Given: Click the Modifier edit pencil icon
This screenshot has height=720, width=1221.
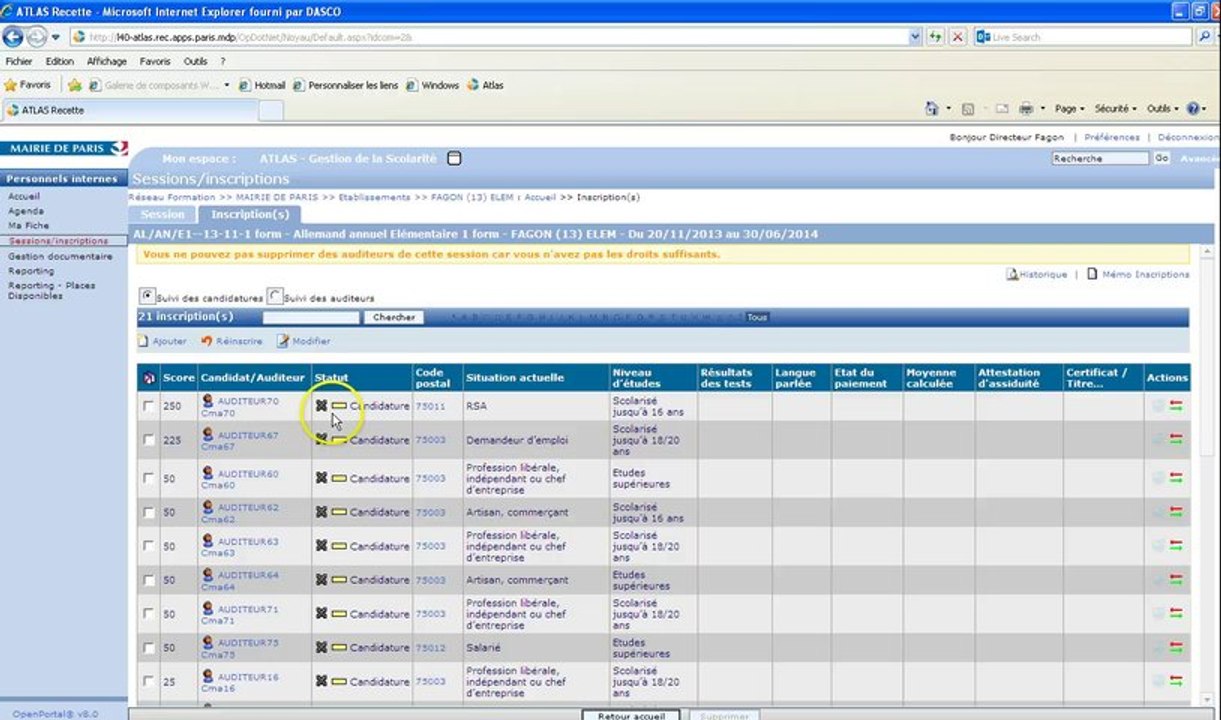Looking at the screenshot, I should tap(283, 341).
